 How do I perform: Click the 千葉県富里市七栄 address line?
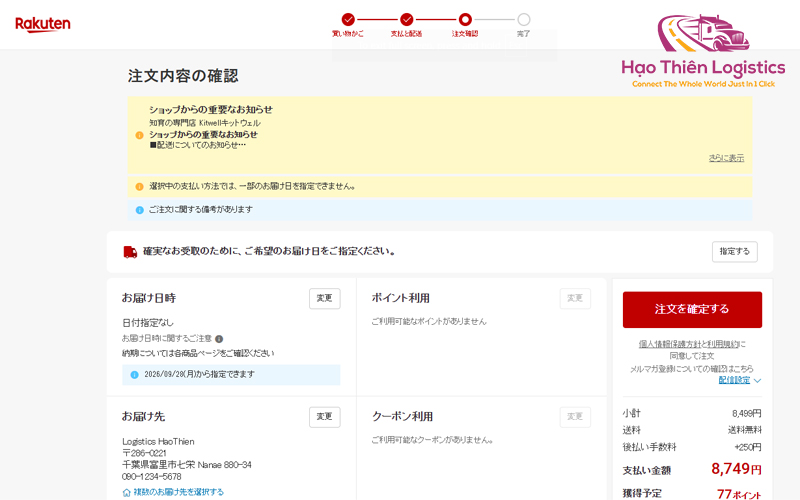(187, 465)
